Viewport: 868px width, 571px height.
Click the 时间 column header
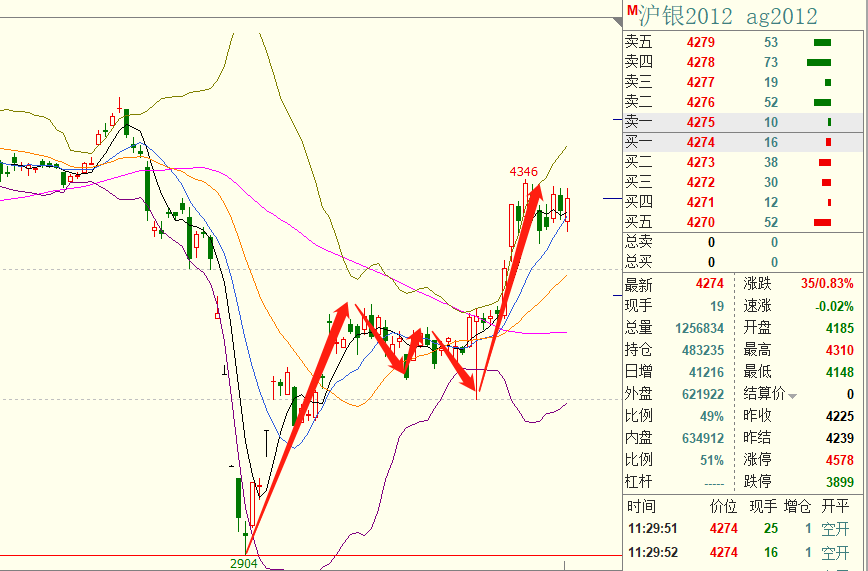coord(642,506)
